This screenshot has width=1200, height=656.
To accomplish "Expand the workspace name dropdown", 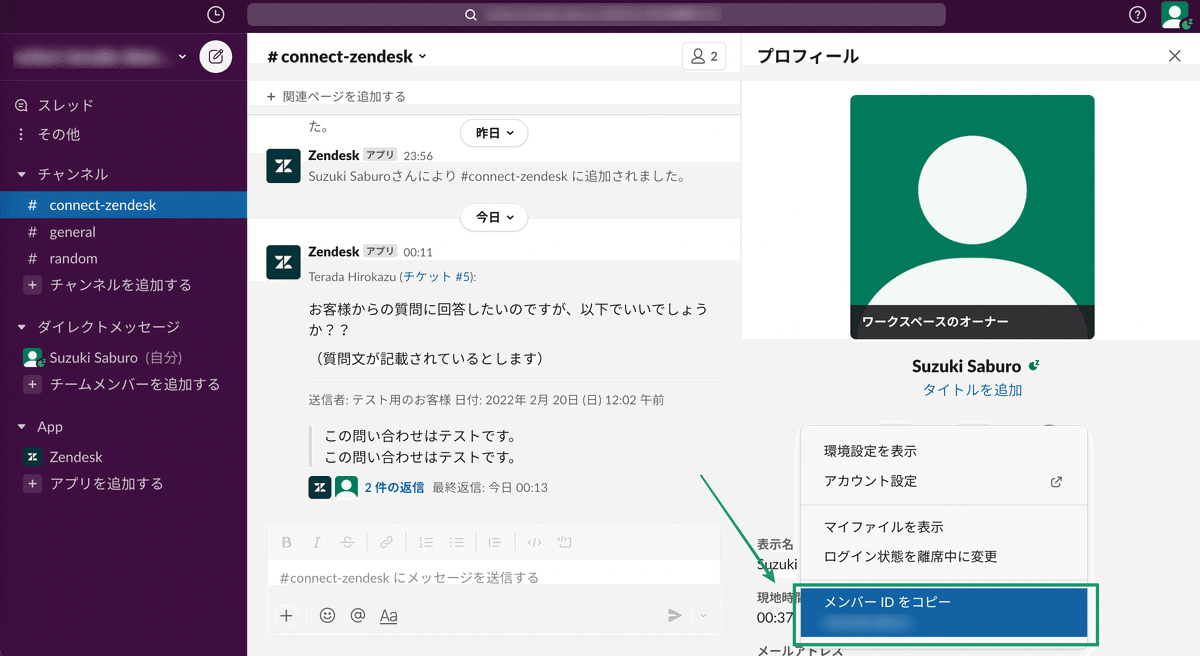I will click(x=183, y=57).
